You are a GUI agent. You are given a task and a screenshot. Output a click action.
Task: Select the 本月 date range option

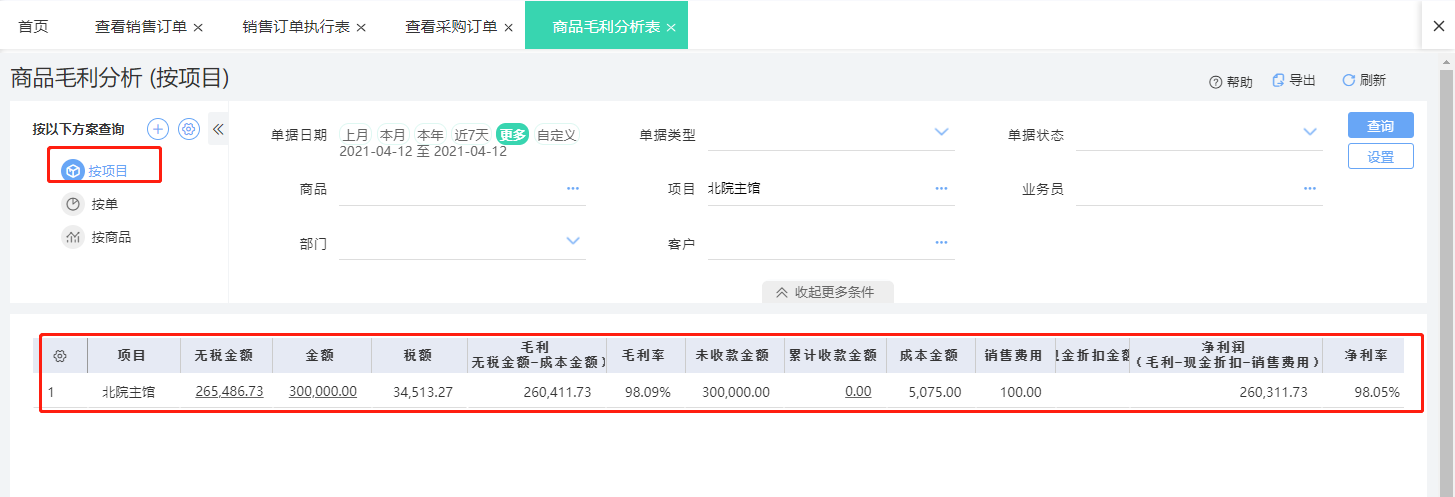click(x=393, y=135)
